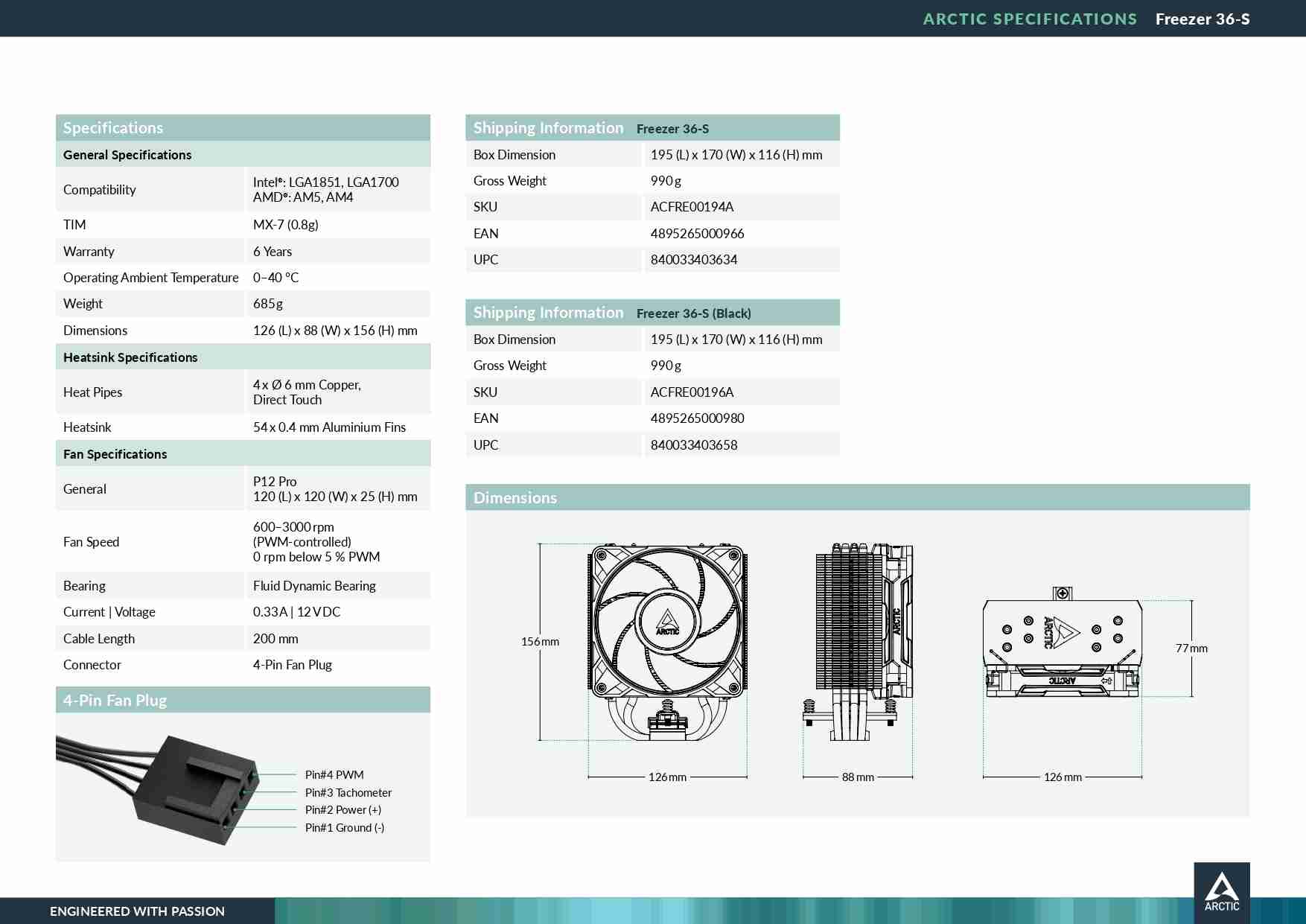Click the '6 Years' warranty value
The width and height of the screenshot is (1306, 924).
(273, 252)
